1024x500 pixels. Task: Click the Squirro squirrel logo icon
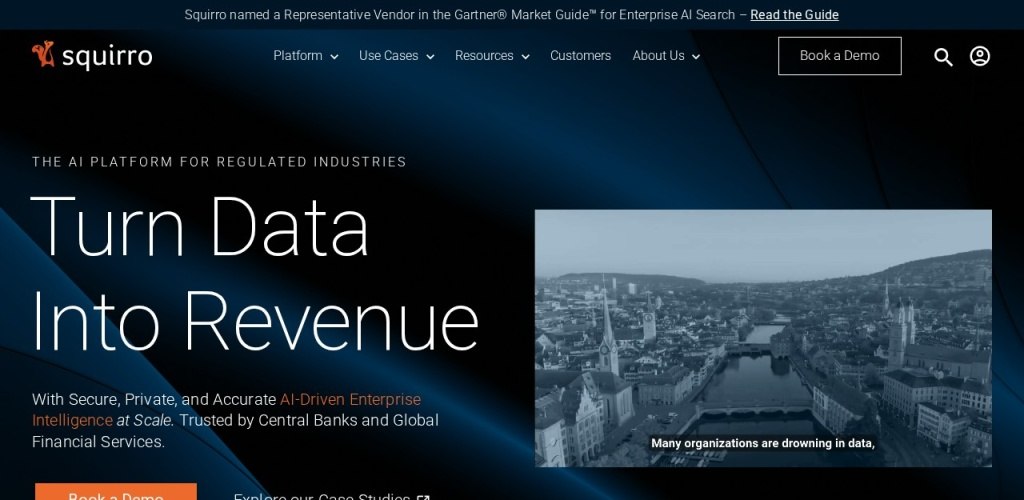click(42, 55)
